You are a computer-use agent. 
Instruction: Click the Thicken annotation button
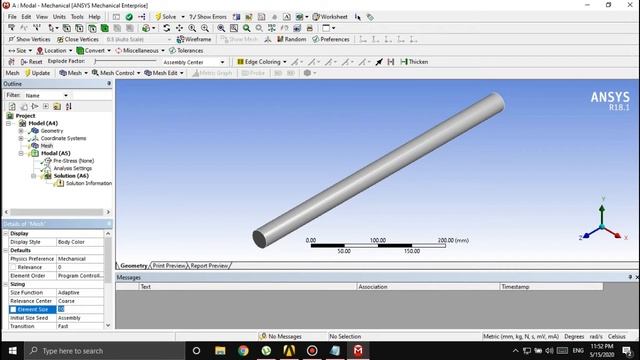(x=414, y=62)
